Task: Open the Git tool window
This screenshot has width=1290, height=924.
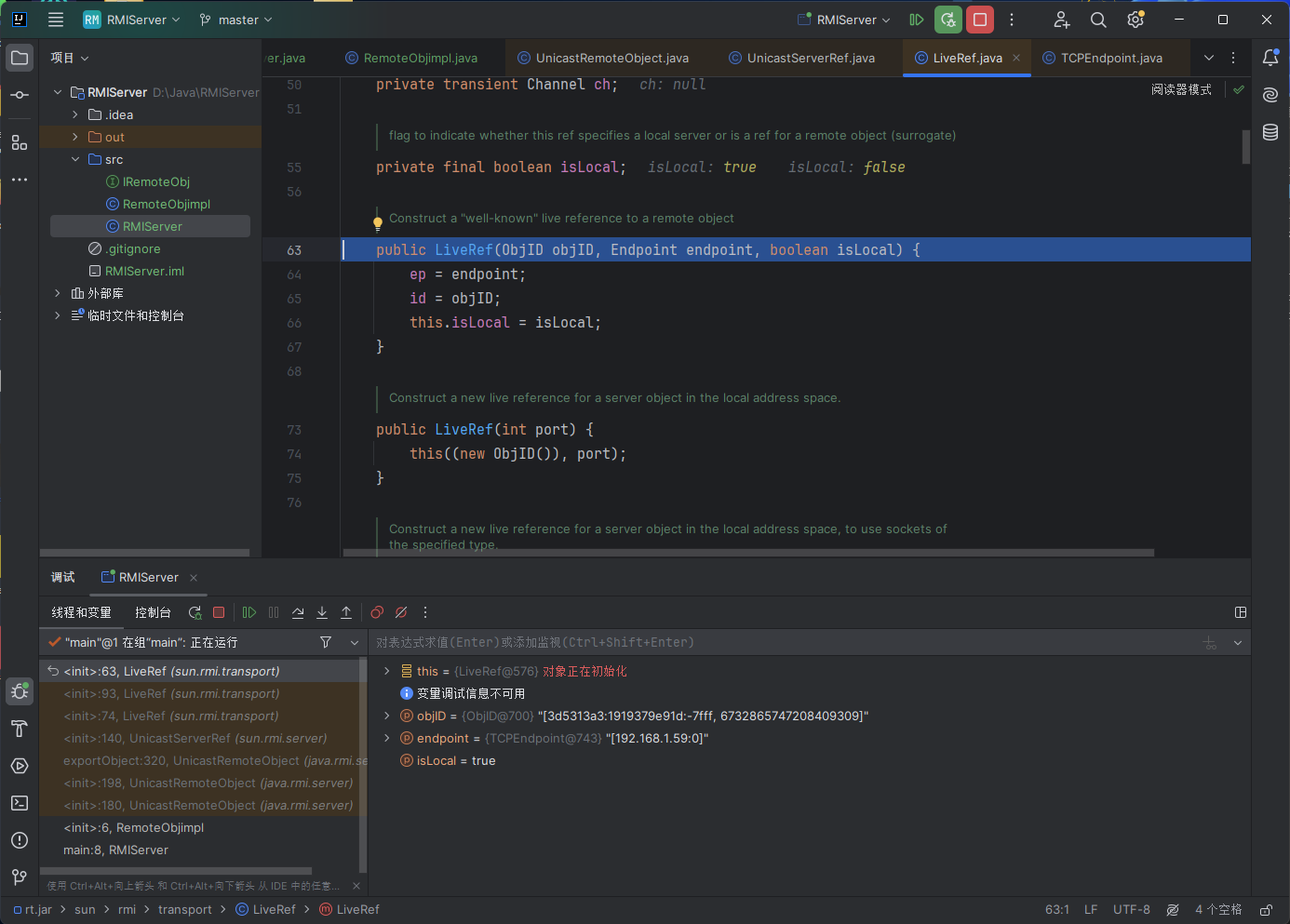Action: pos(20,877)
